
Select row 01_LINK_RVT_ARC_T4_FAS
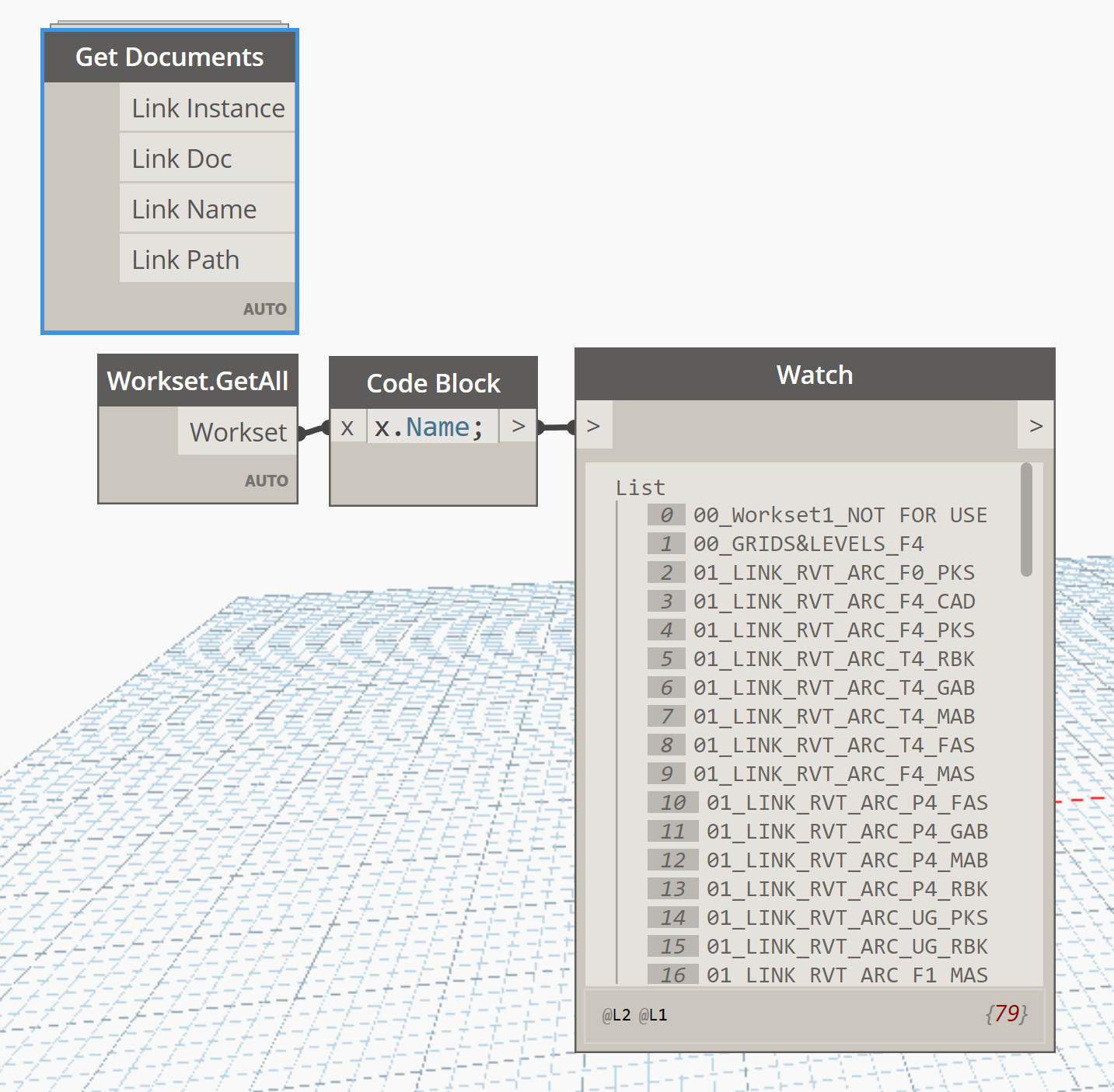812,745
